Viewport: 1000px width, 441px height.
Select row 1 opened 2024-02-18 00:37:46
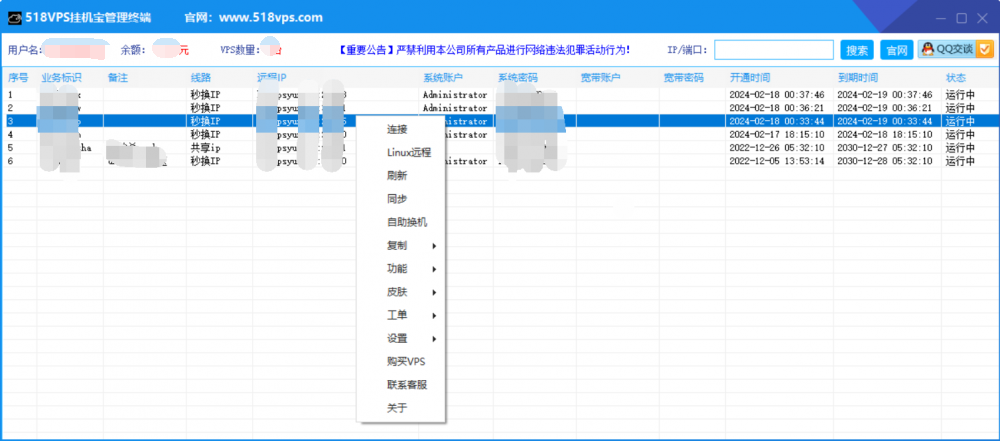tap(500, 94)
